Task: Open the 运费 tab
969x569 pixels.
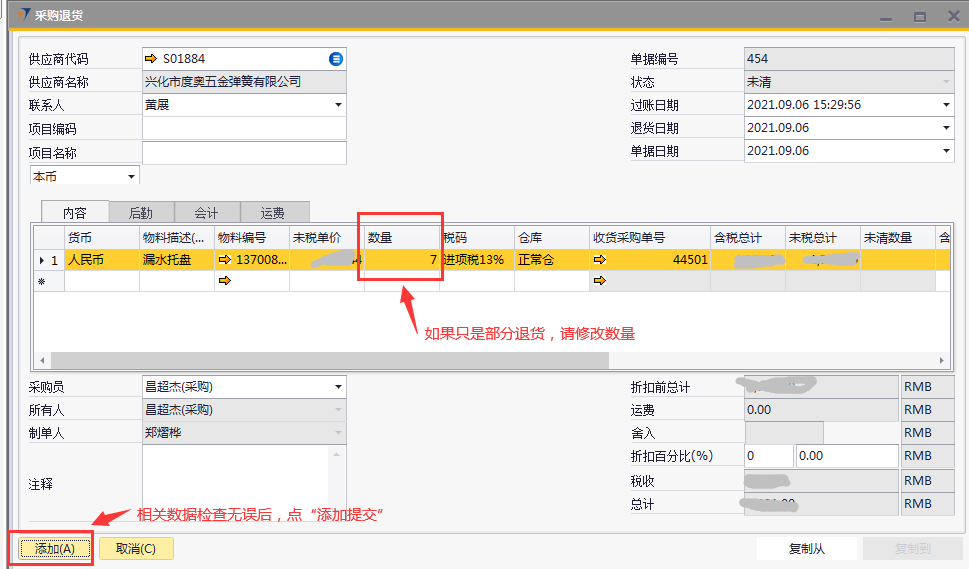Action: pos(272,212)
